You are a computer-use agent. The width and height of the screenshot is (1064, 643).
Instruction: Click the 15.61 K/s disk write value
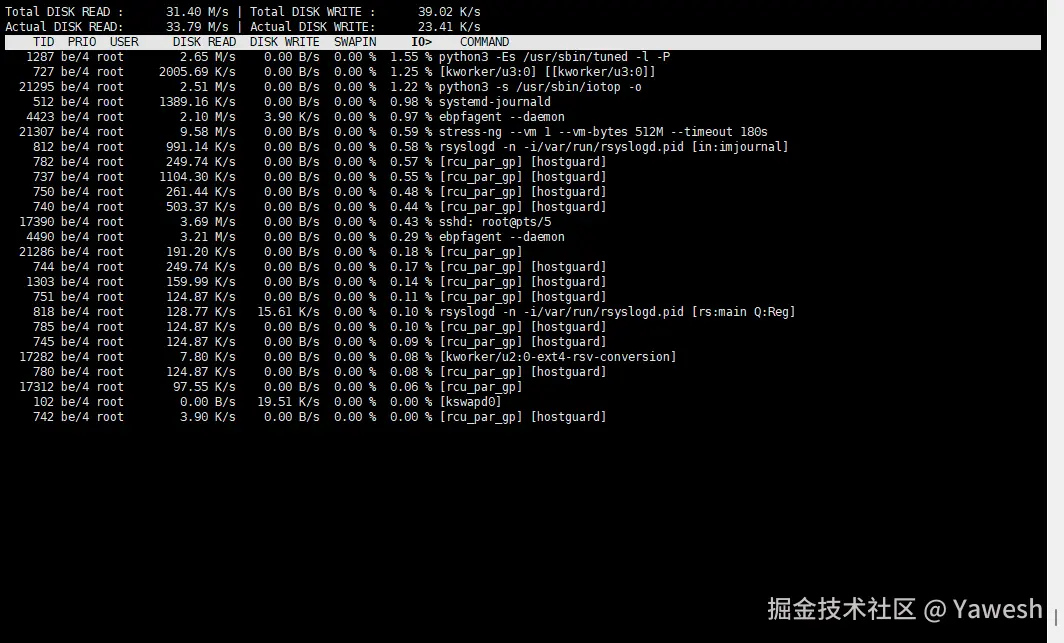[288, 312]
